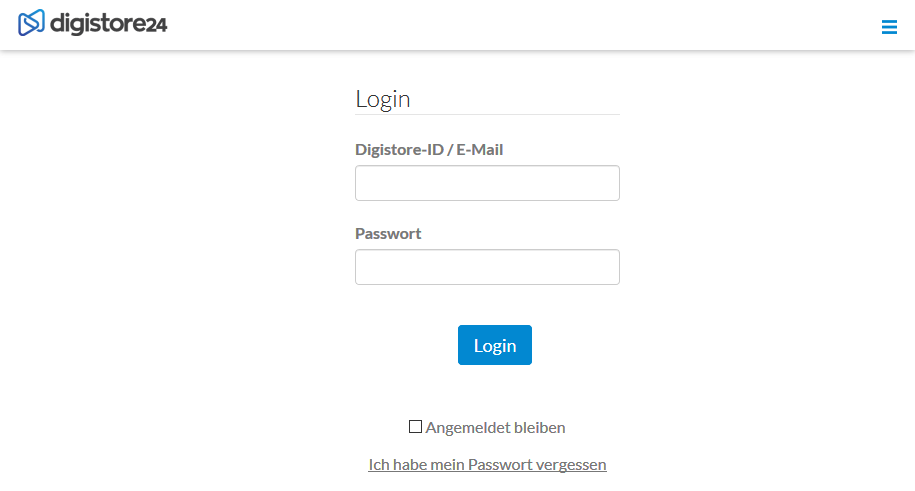Select the forgotten password link
Image resolution: width=915 pixels, height=491 pixels.
coord(487,464)
